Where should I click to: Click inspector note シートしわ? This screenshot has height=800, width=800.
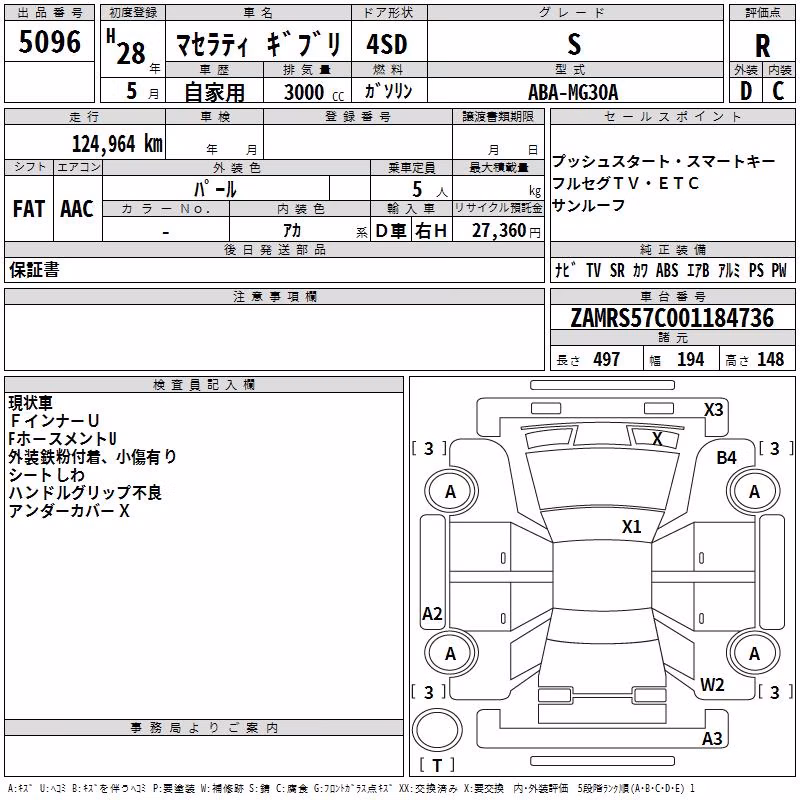pos(46,474)
